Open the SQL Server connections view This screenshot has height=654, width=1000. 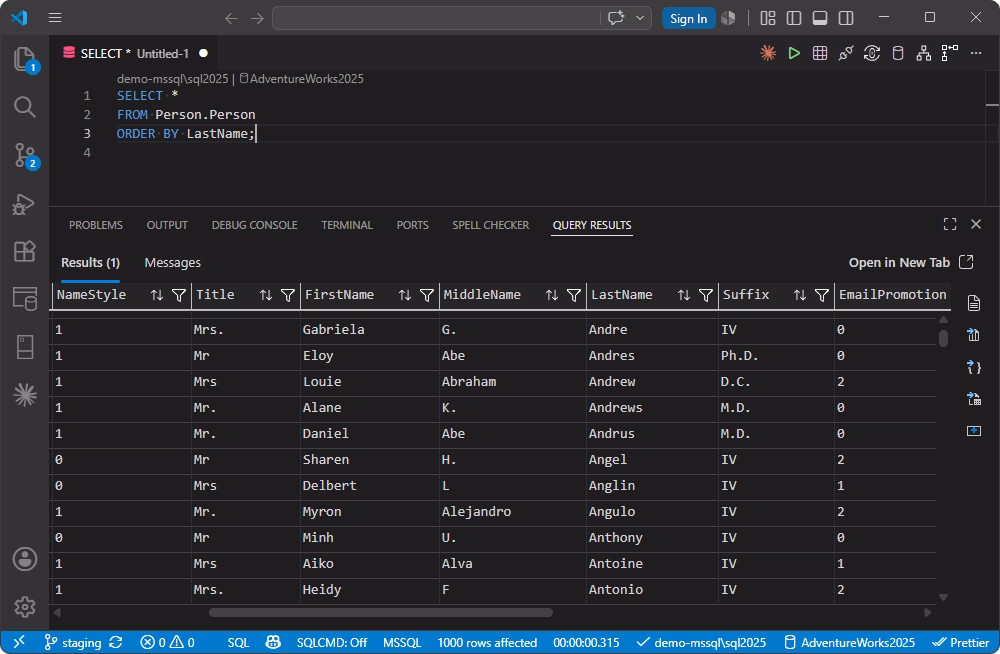[x=25, y=299]
